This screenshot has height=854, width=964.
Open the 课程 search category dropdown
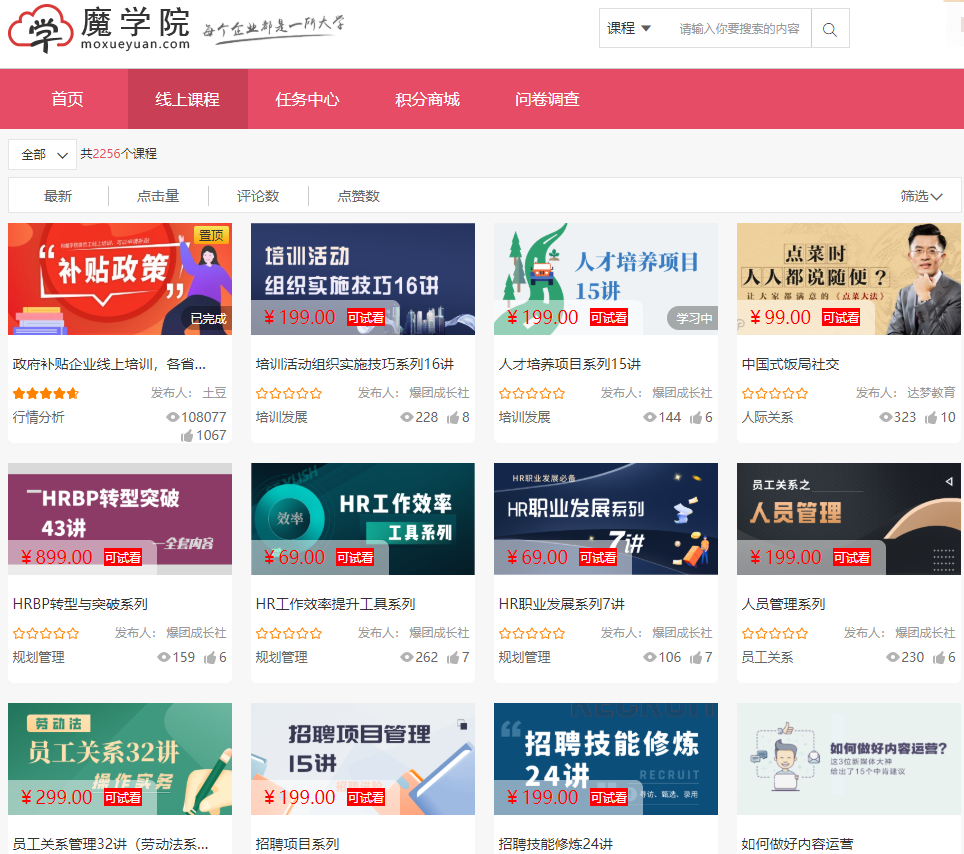click(x=631, y=28)
